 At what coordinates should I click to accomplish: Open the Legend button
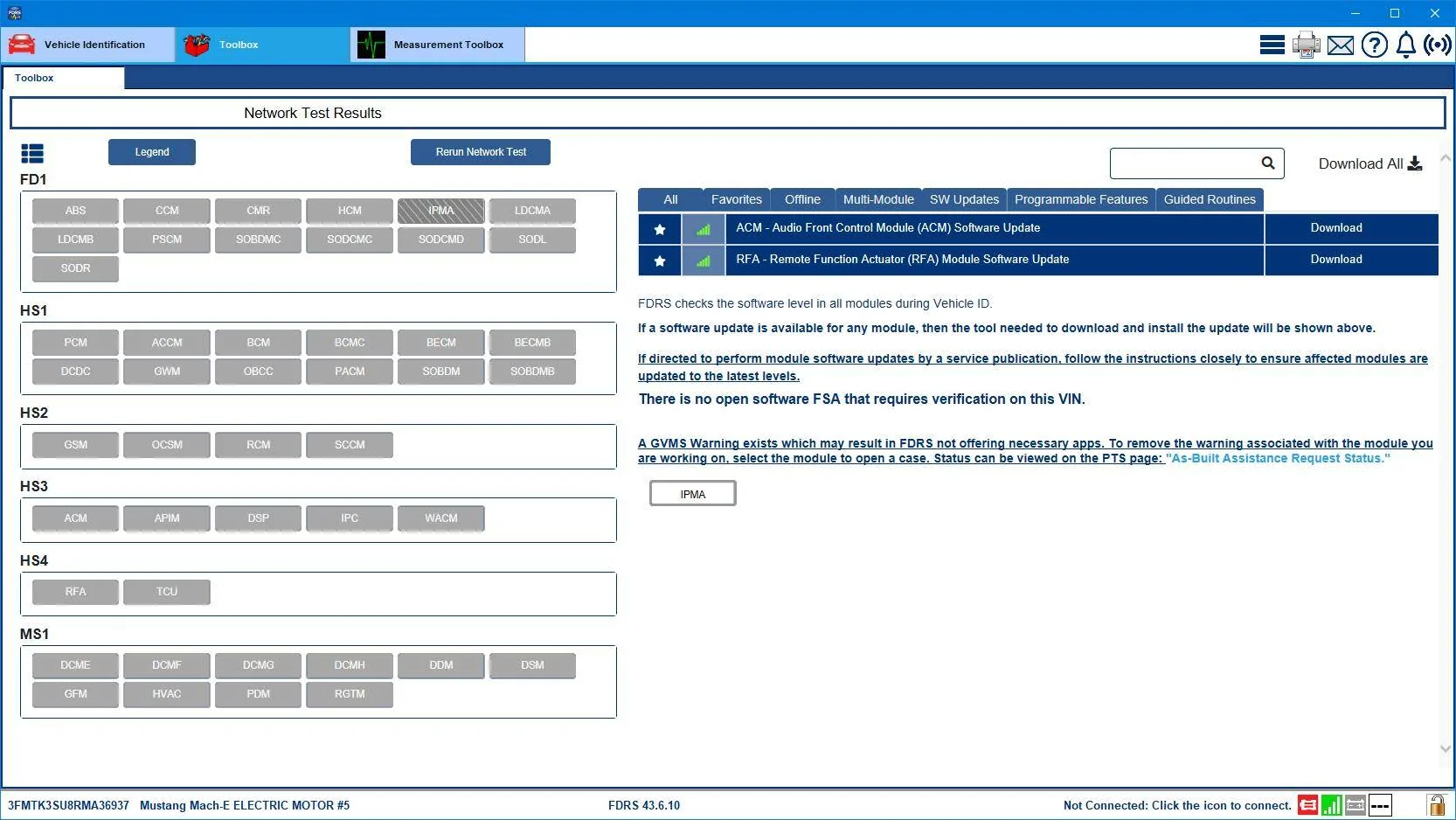152,152
